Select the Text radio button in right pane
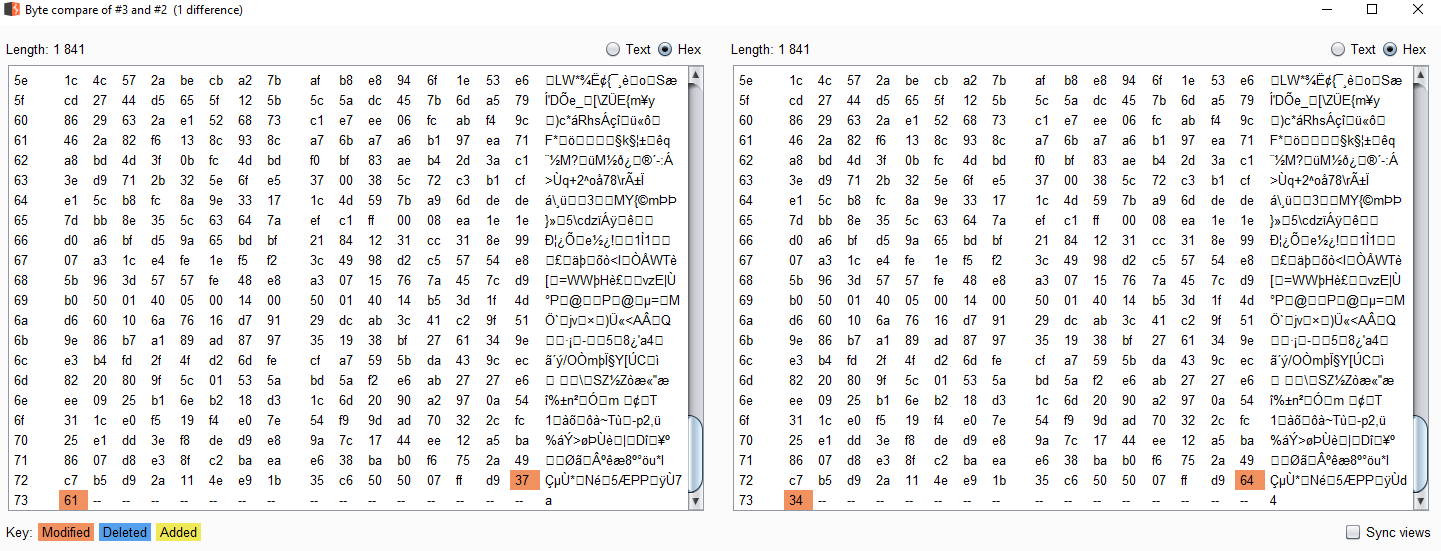Viewport: 1441px width, 551px height. click(1353, 49)
